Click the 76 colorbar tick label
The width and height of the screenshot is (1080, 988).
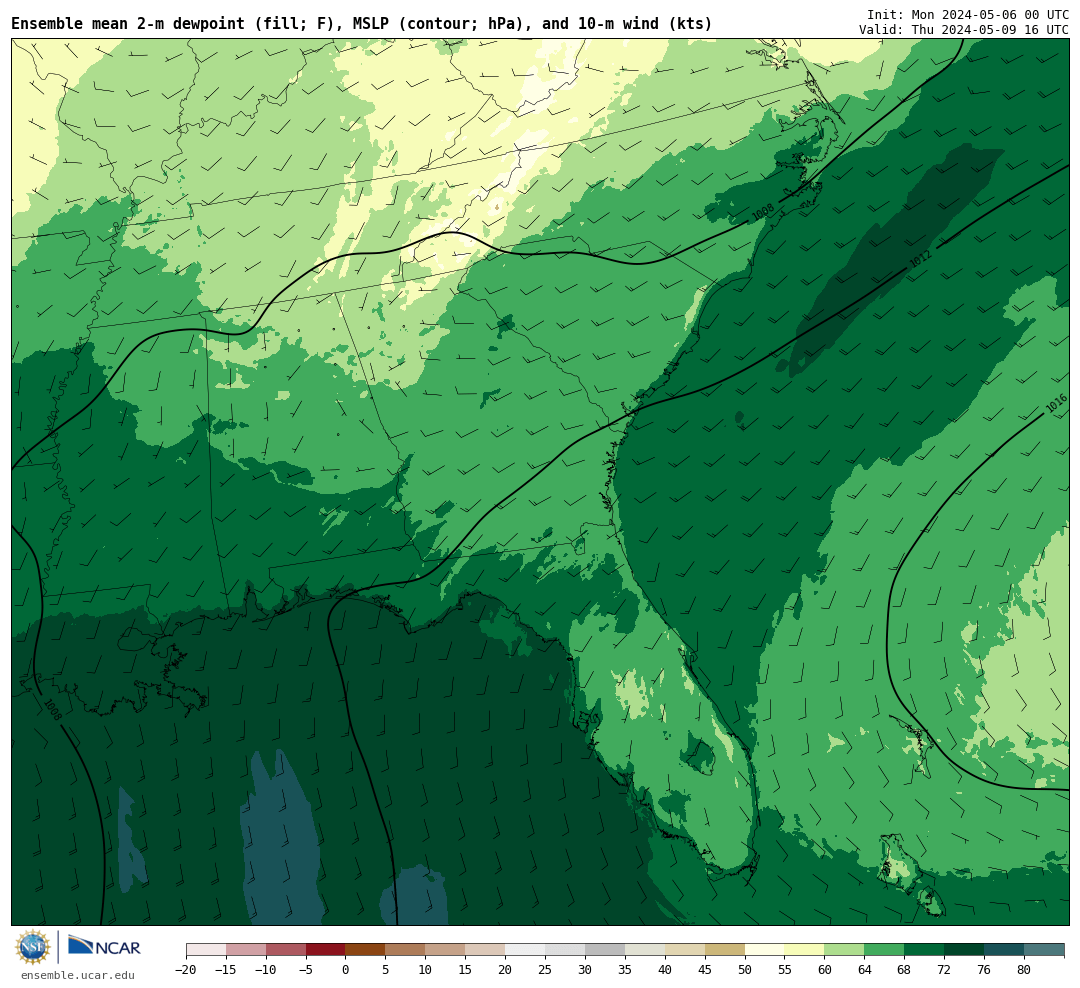click(985, 970)
